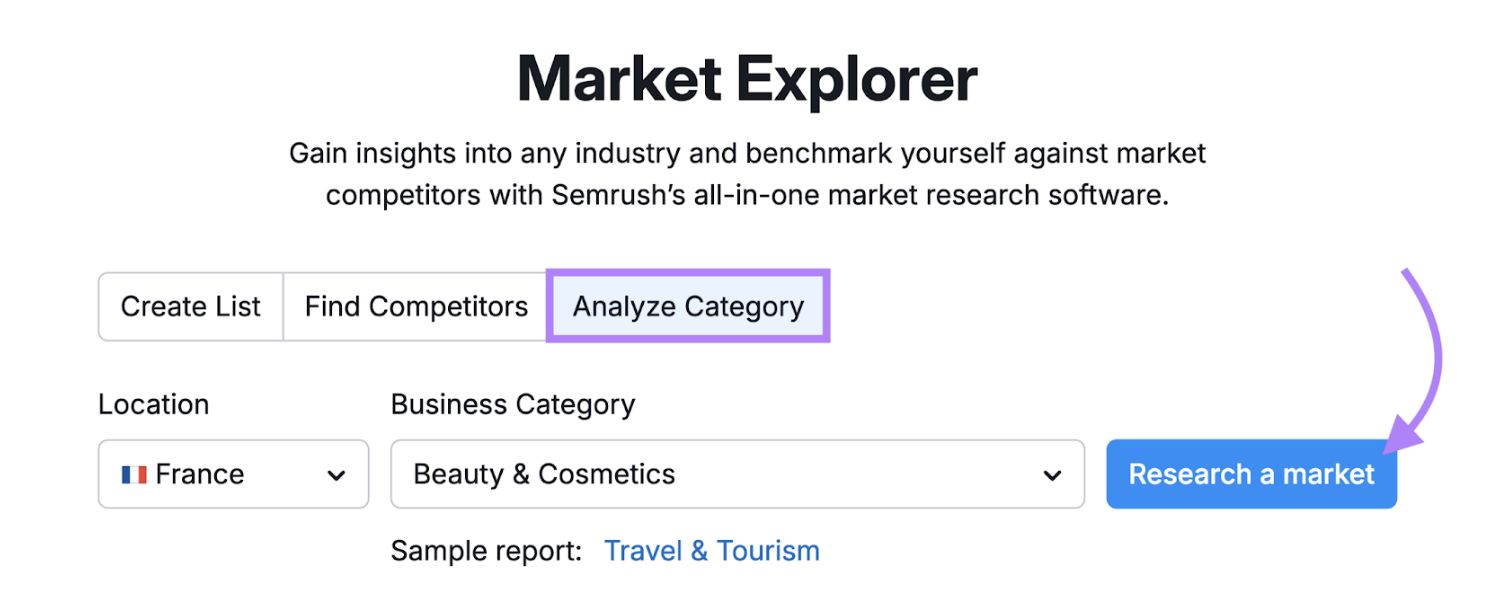Click the Beauty & Cosmetics field text

(545, 474)
